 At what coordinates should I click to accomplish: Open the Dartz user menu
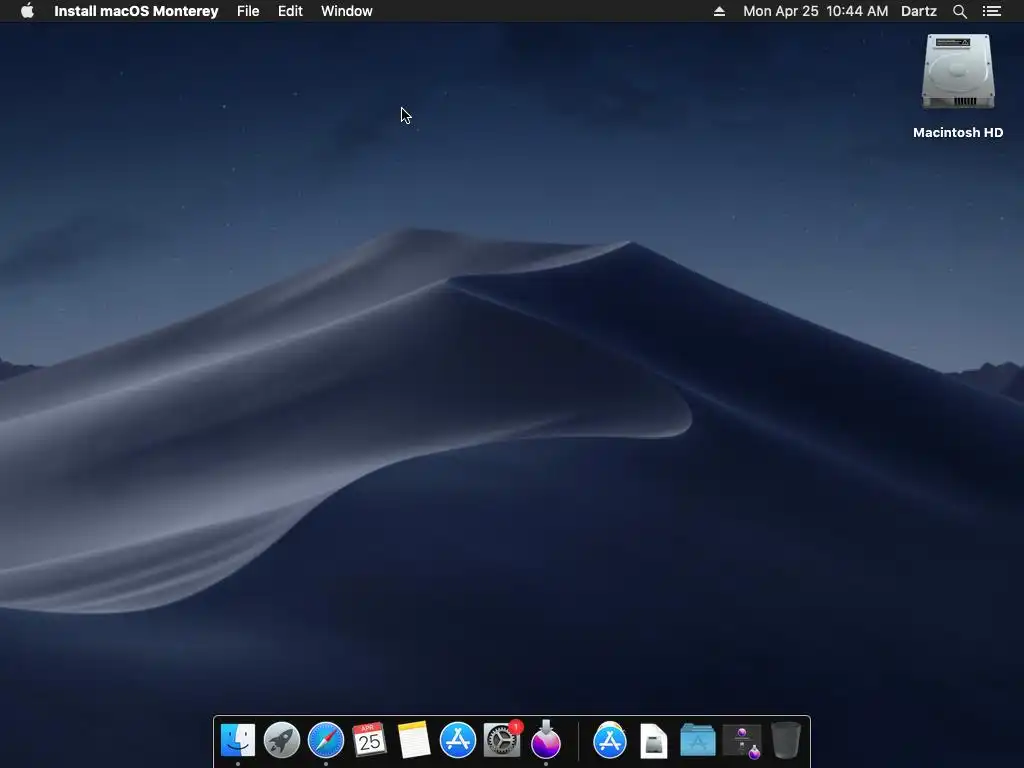(919, 11)
